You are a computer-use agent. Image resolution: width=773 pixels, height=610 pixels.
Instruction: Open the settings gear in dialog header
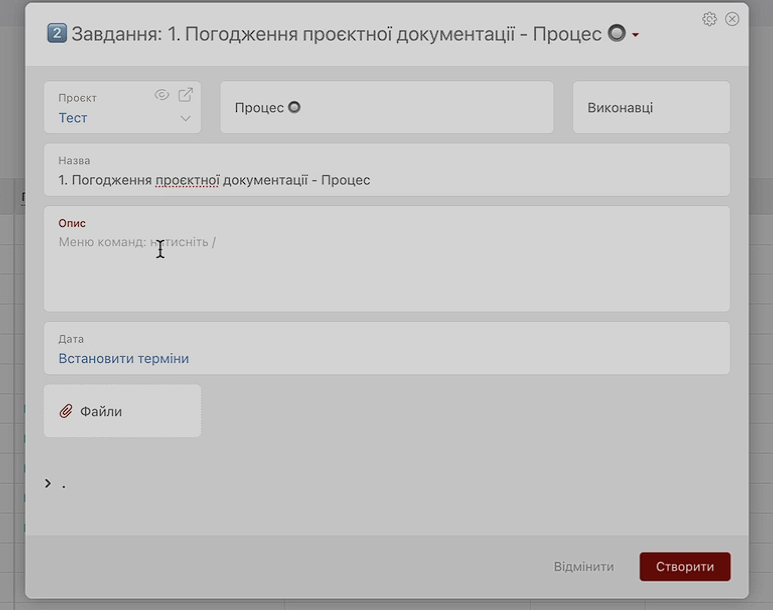tap(709, 19)
